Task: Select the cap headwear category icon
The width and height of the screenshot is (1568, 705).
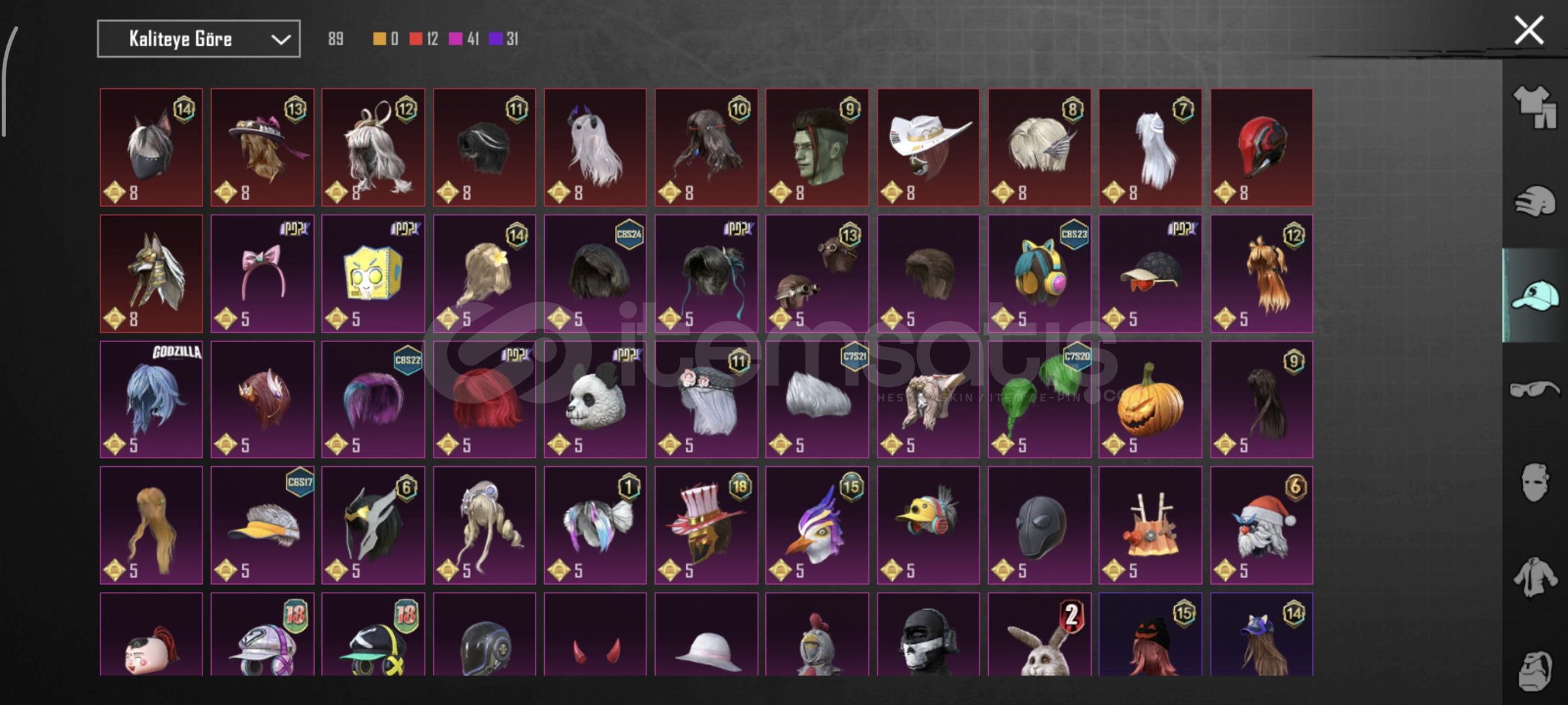Action: tap(1535, 295)
